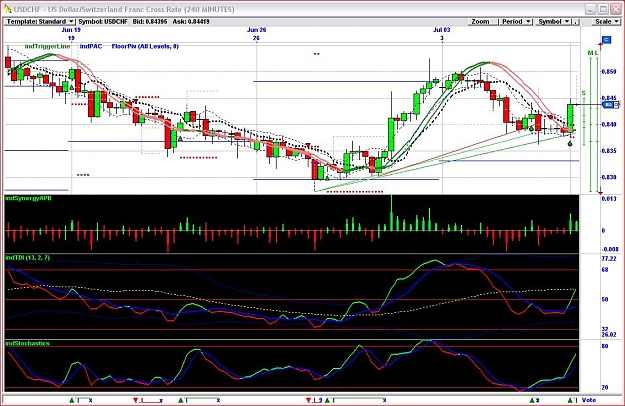Select the indPAC indicator label
The image size is (625, 406).
point(91,47)
